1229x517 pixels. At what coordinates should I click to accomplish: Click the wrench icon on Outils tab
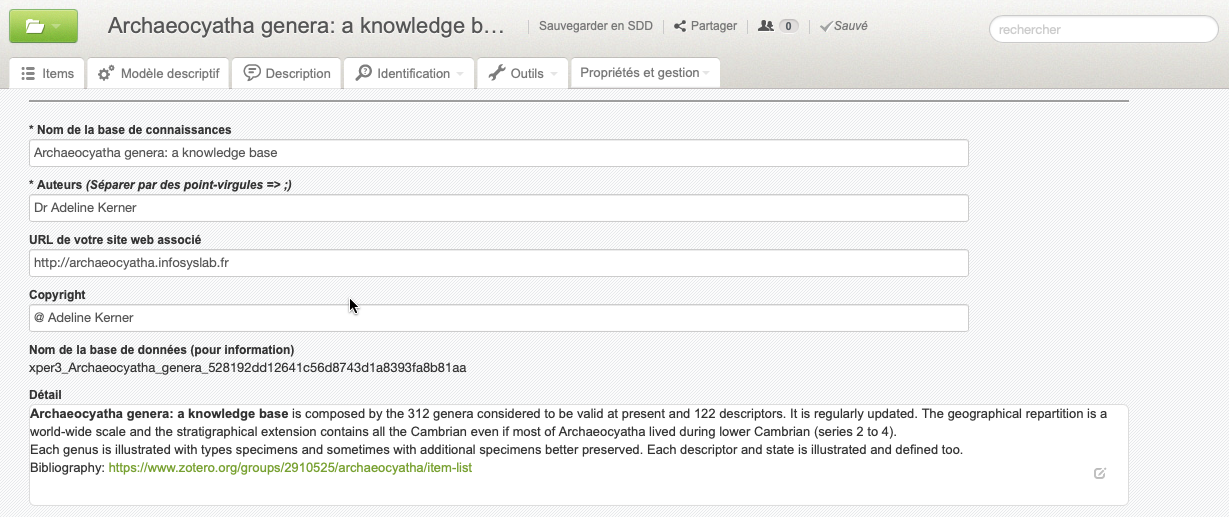(496, 73)
